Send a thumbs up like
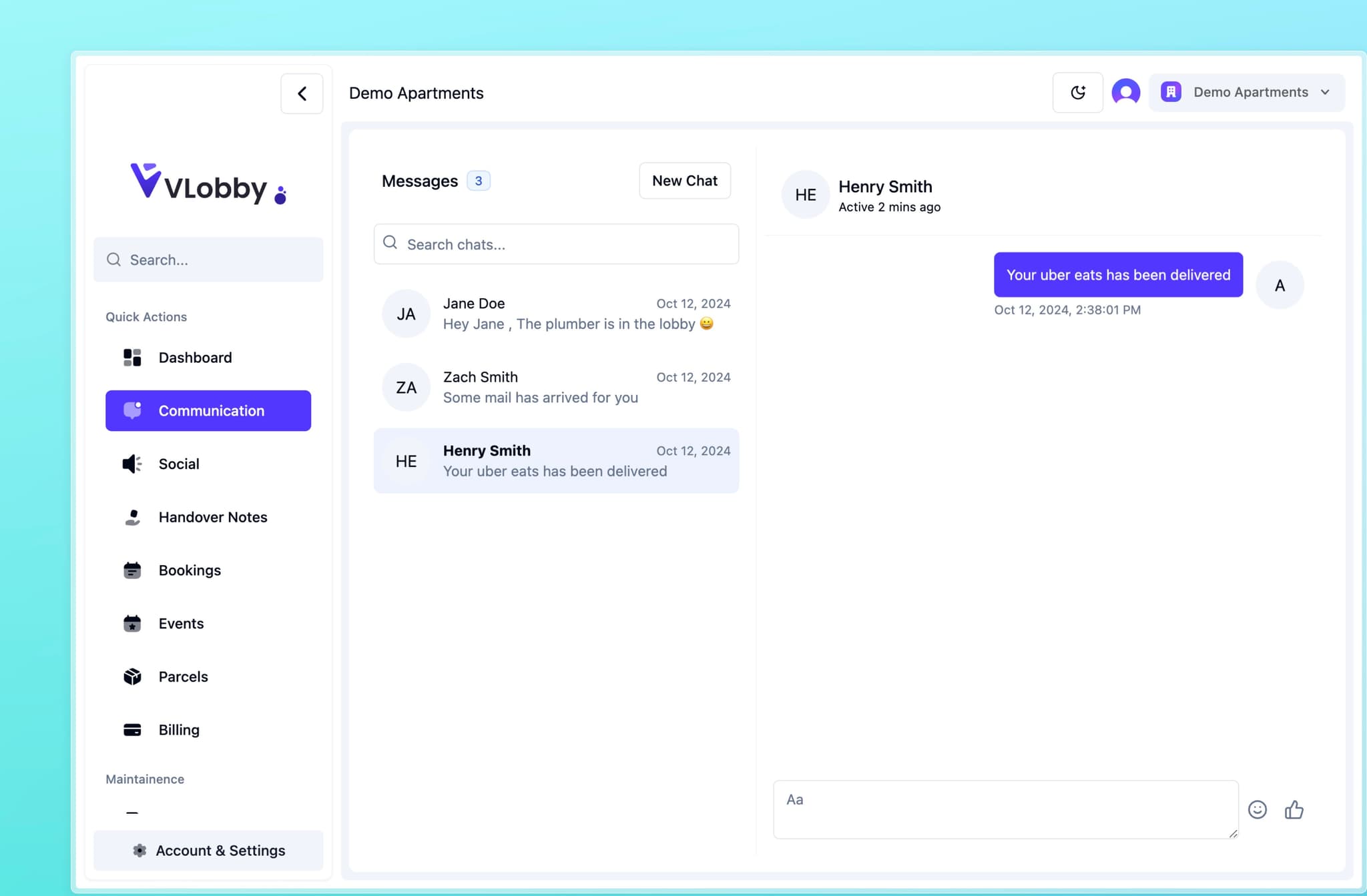 [1294, 809]
